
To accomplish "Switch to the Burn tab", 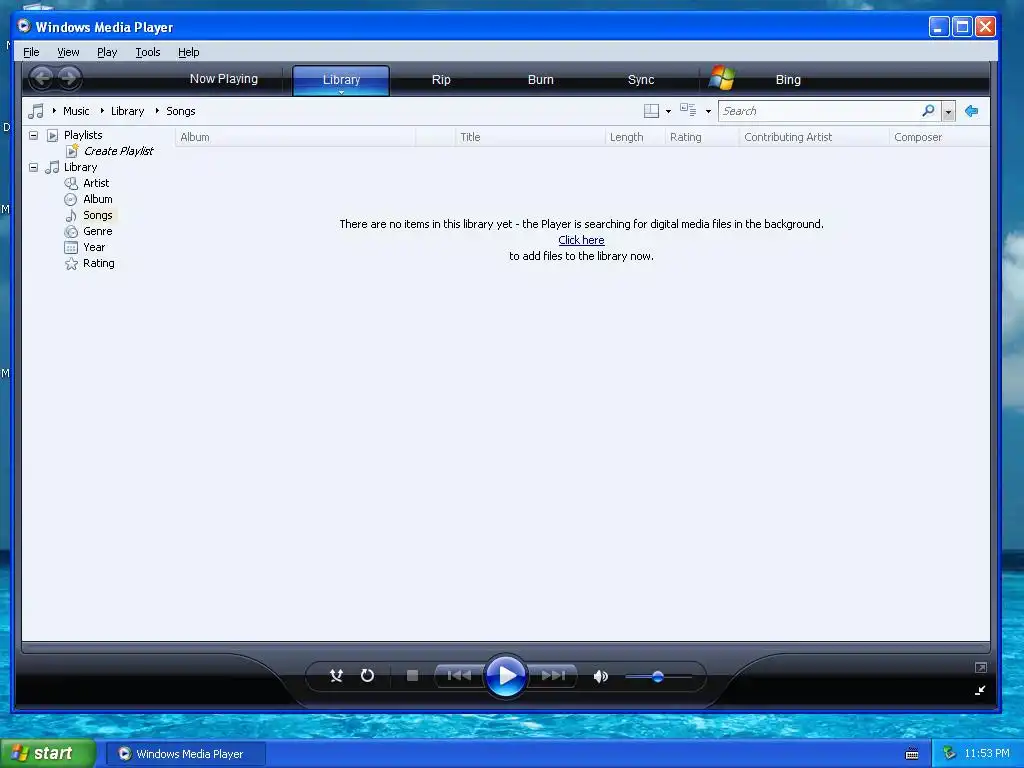I will [541, 80].
